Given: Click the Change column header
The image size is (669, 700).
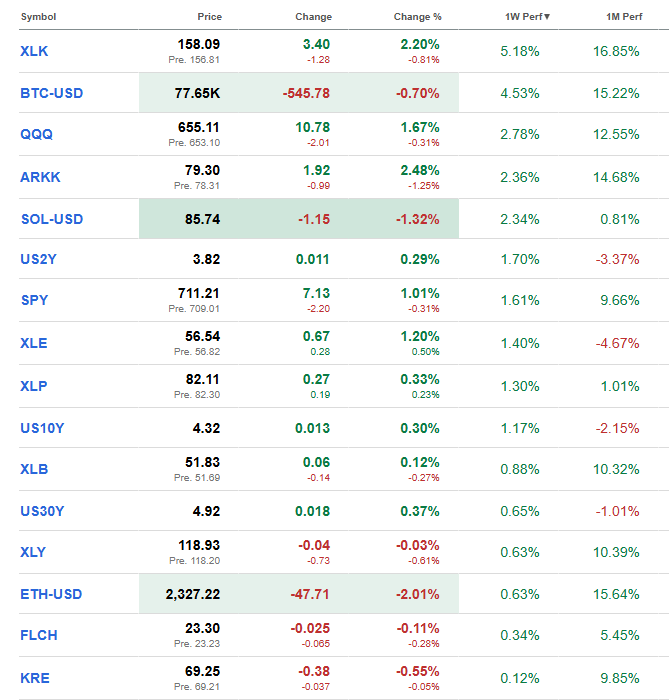Looking at the screenshot, I should point(313,17).
